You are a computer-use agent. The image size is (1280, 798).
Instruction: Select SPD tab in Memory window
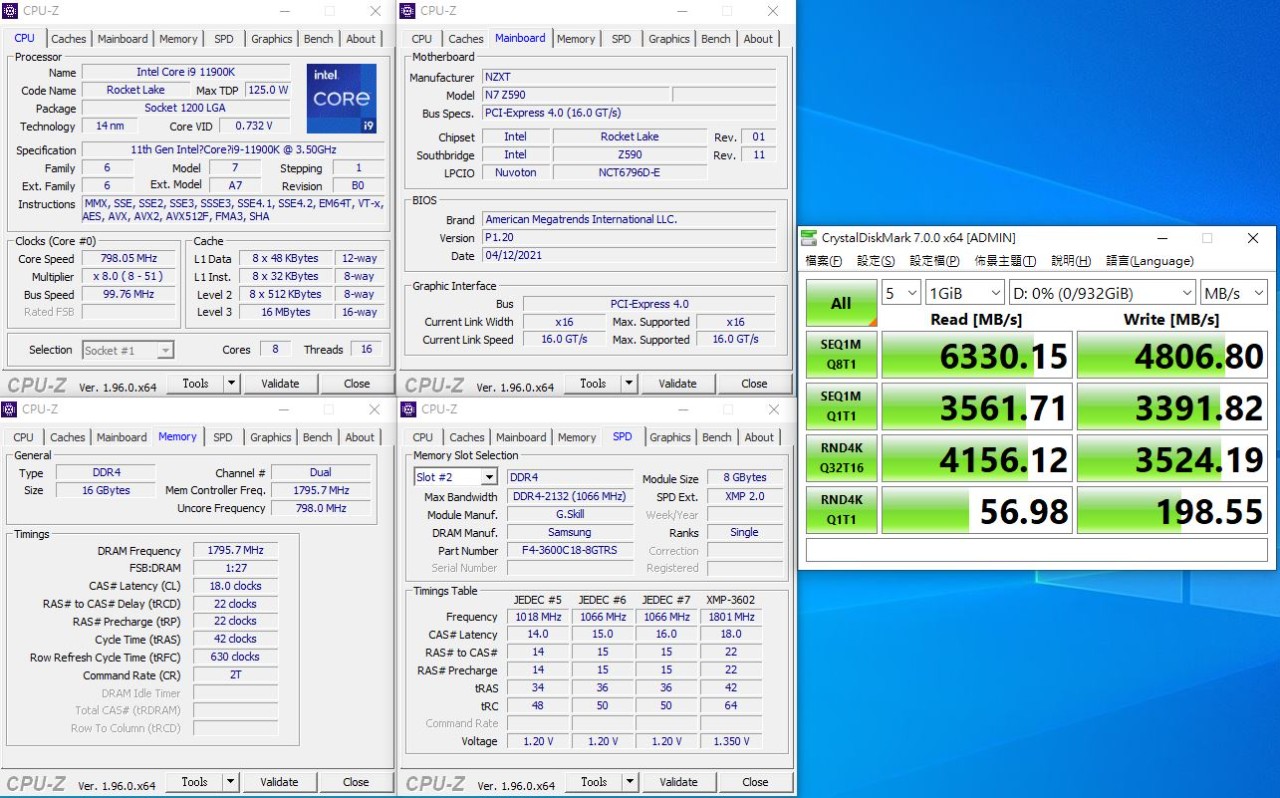point(223,437)
